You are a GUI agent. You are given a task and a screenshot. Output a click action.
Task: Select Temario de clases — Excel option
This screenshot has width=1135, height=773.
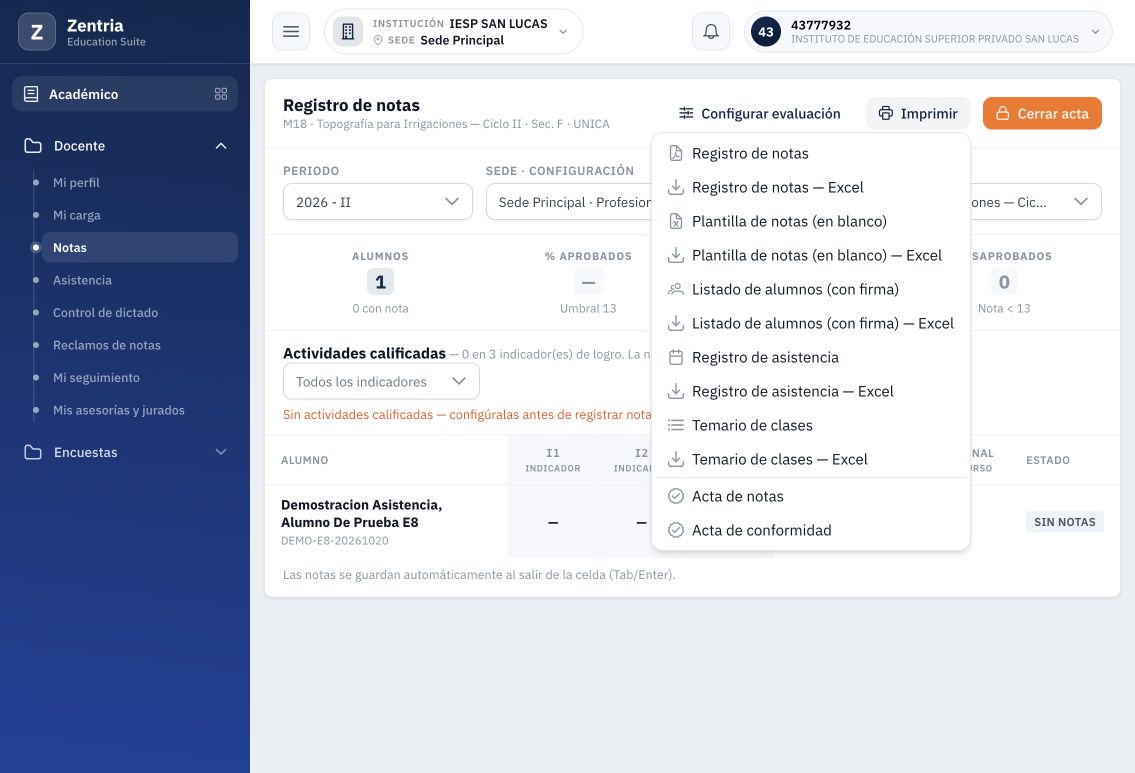pos(811,460)
